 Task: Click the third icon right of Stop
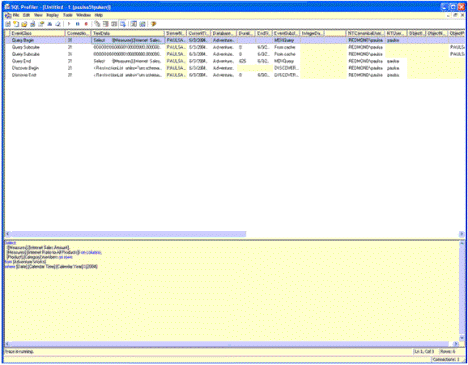click(x=114, y=24)
